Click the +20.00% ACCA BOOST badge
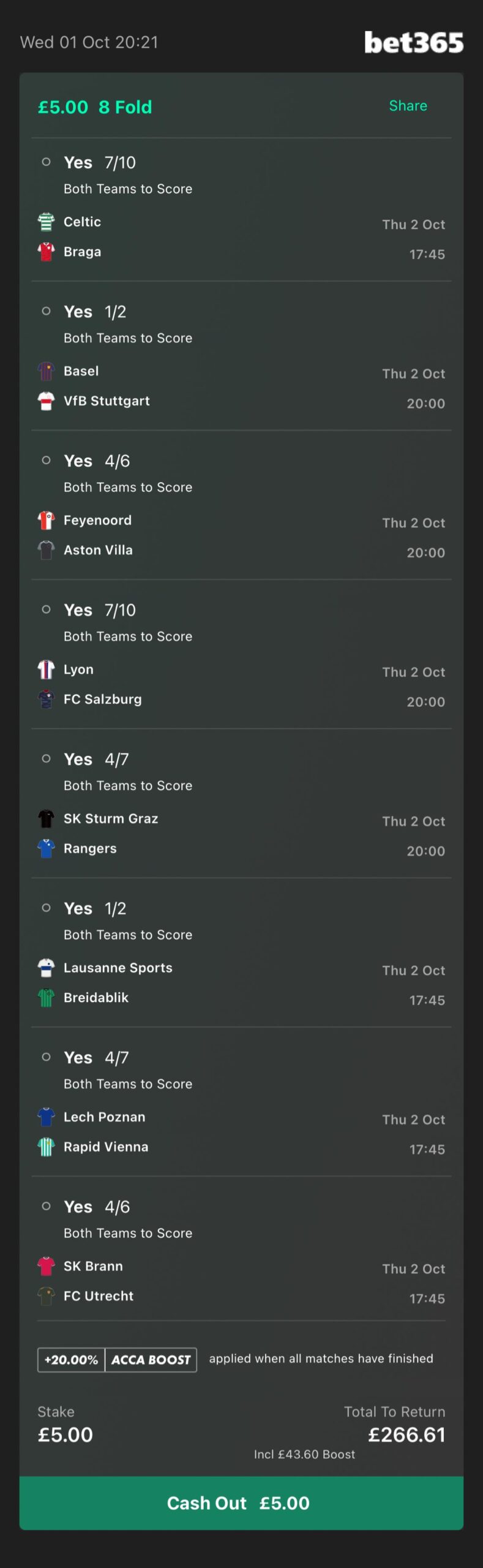Image resolution: width=483 pixels, height=1568 pixels. point(117,1360)
